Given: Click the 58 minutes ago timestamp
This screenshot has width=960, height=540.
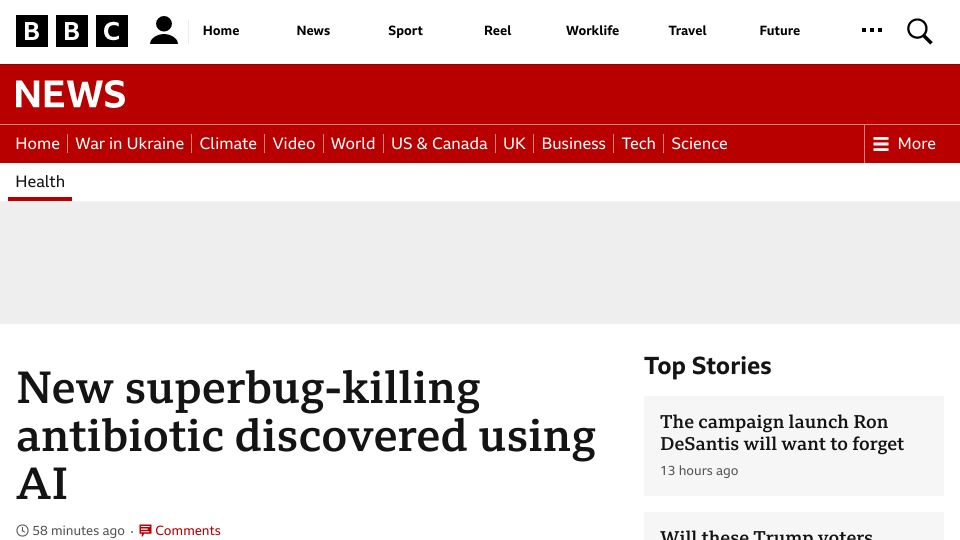Looking at the screenshot, I should pyautogui.click(x=78, y=531).
